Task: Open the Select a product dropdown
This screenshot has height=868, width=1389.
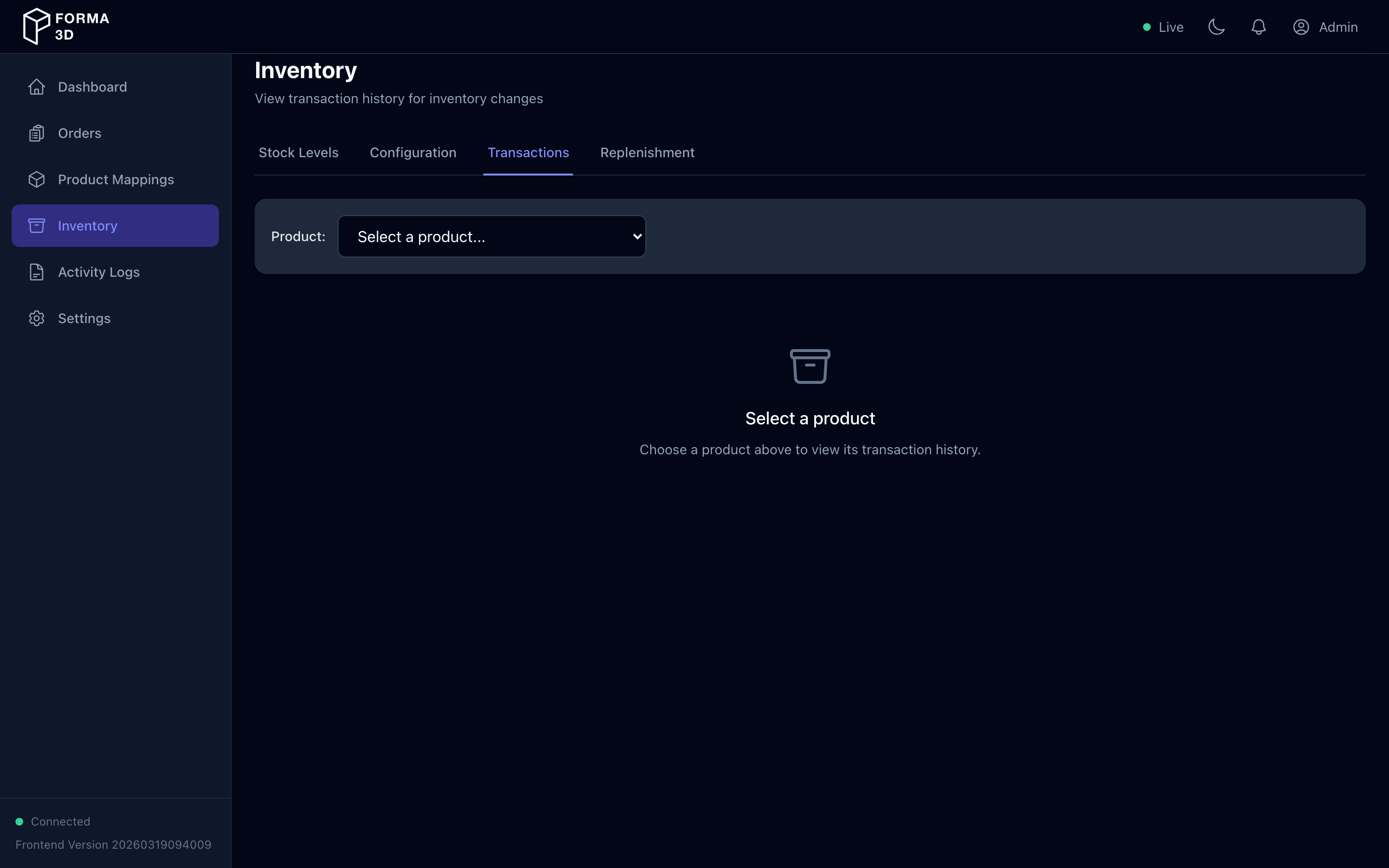Action: click(x=491, y=236)
